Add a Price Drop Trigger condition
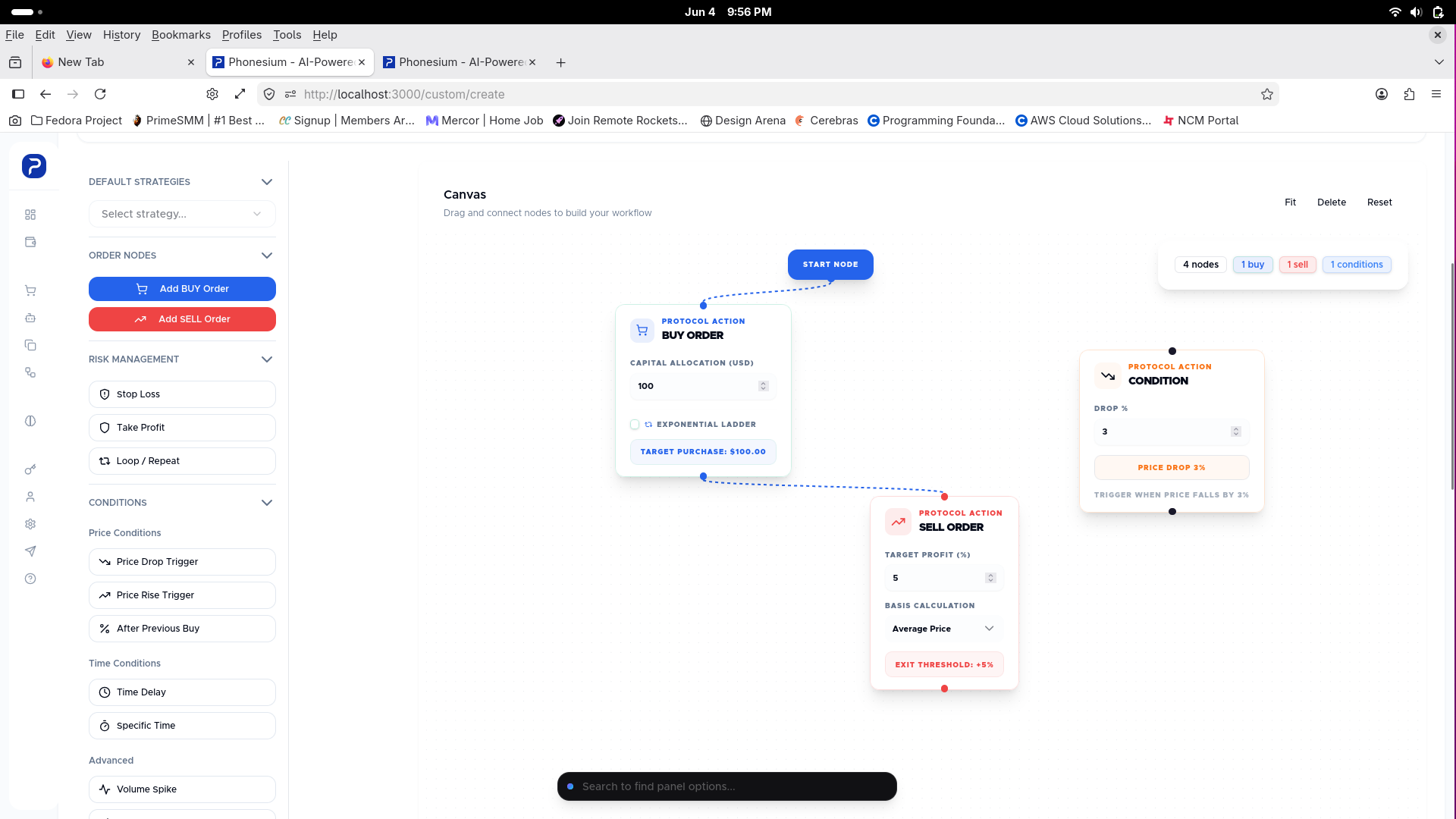The width and height of the screenshot is (1456, 819). 182,562
